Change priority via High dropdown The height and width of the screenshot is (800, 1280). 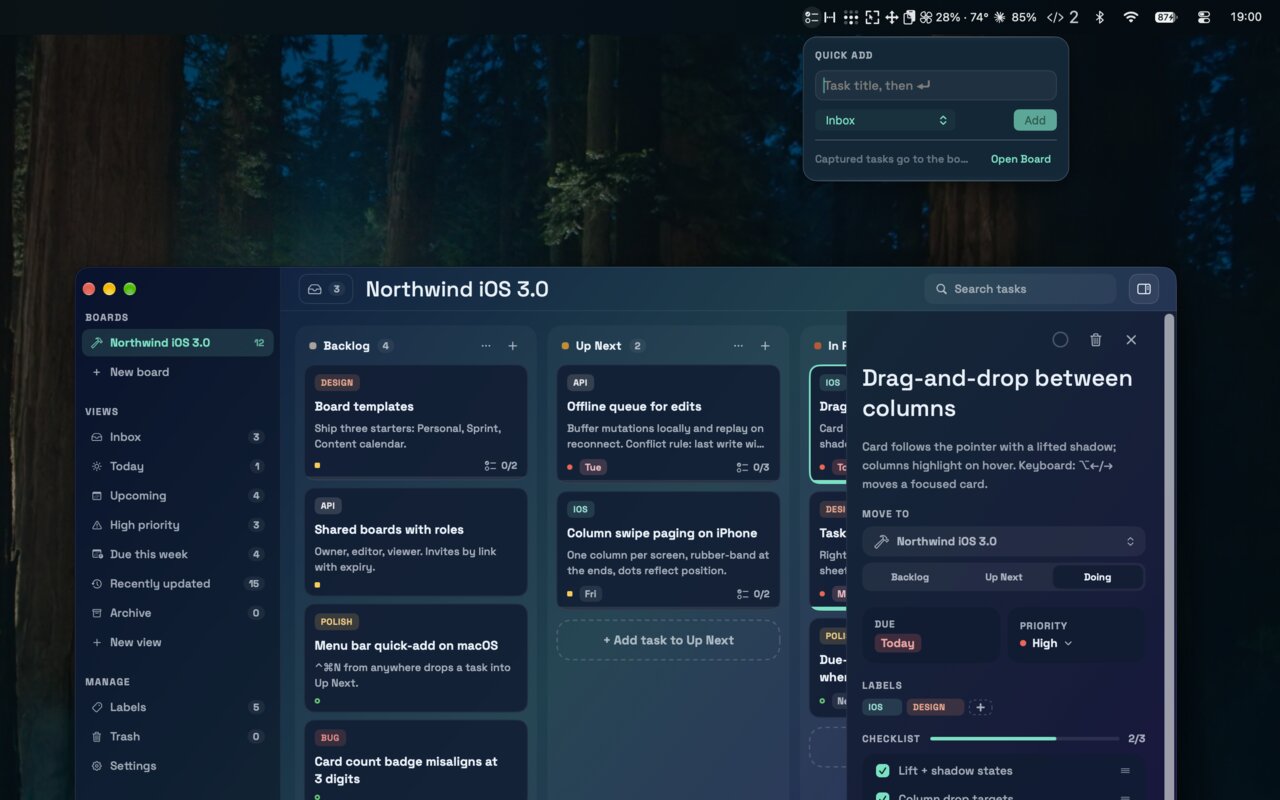(1046, 643)
